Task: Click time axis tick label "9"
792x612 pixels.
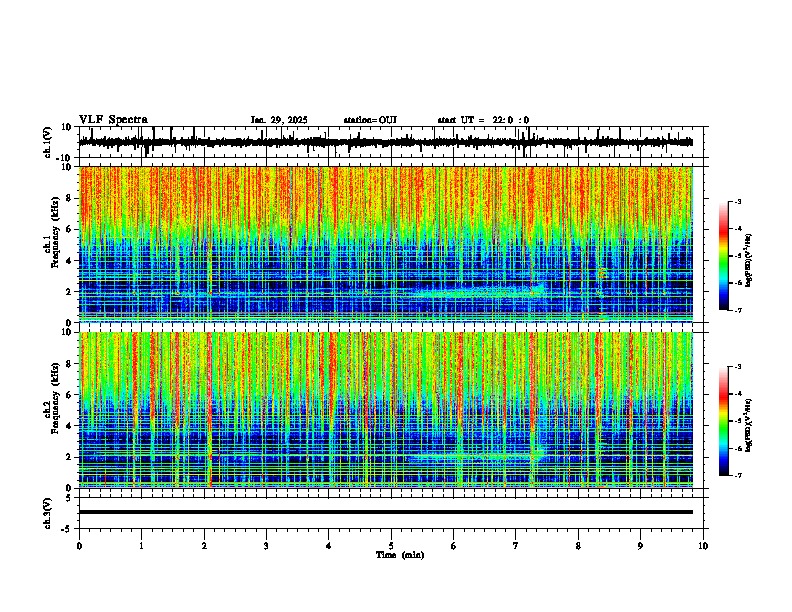Action: click(x=640, y=545)
